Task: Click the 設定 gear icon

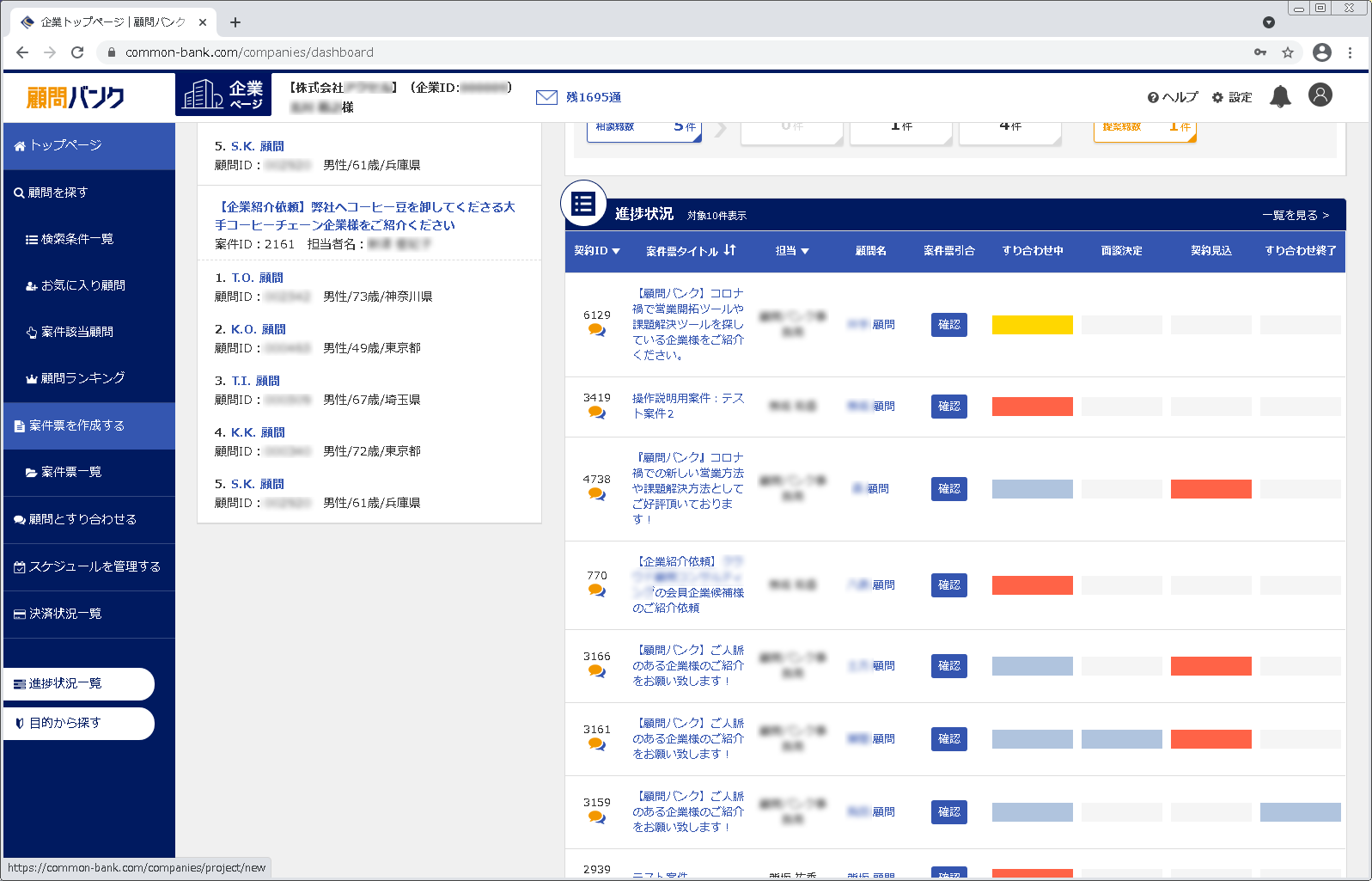Action: click(x=1217, y=97)
